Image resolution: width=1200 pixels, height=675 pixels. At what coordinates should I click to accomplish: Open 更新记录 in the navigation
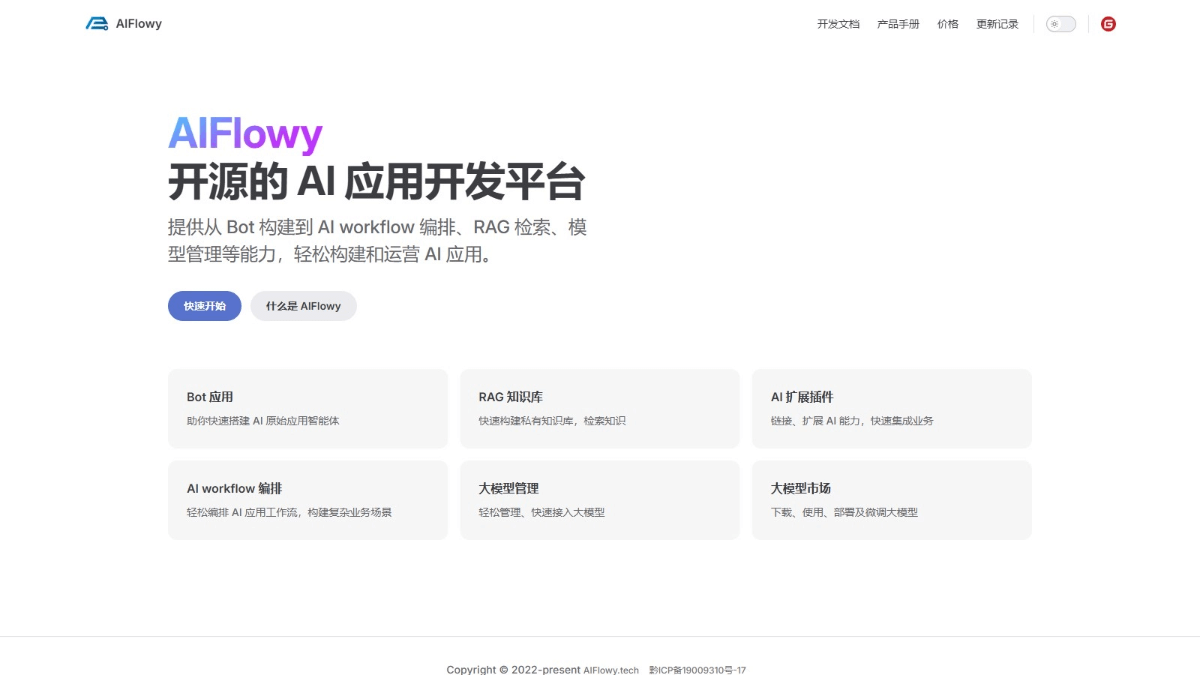[x=997, y=24]
